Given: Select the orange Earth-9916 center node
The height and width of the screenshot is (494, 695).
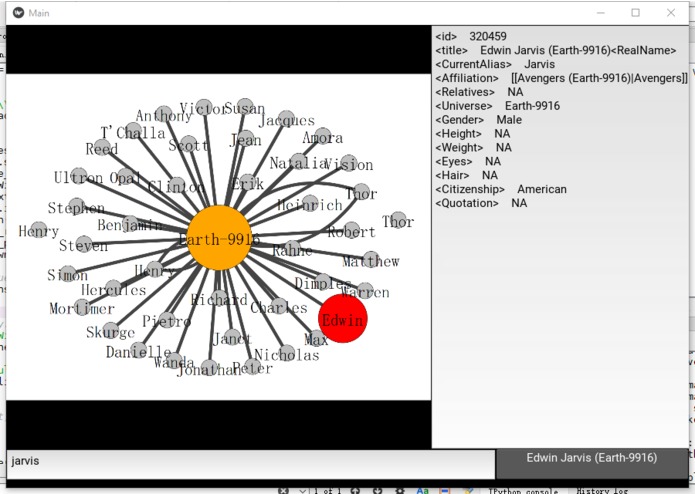Looking at the screenshot, I should (x=219, y=238).
